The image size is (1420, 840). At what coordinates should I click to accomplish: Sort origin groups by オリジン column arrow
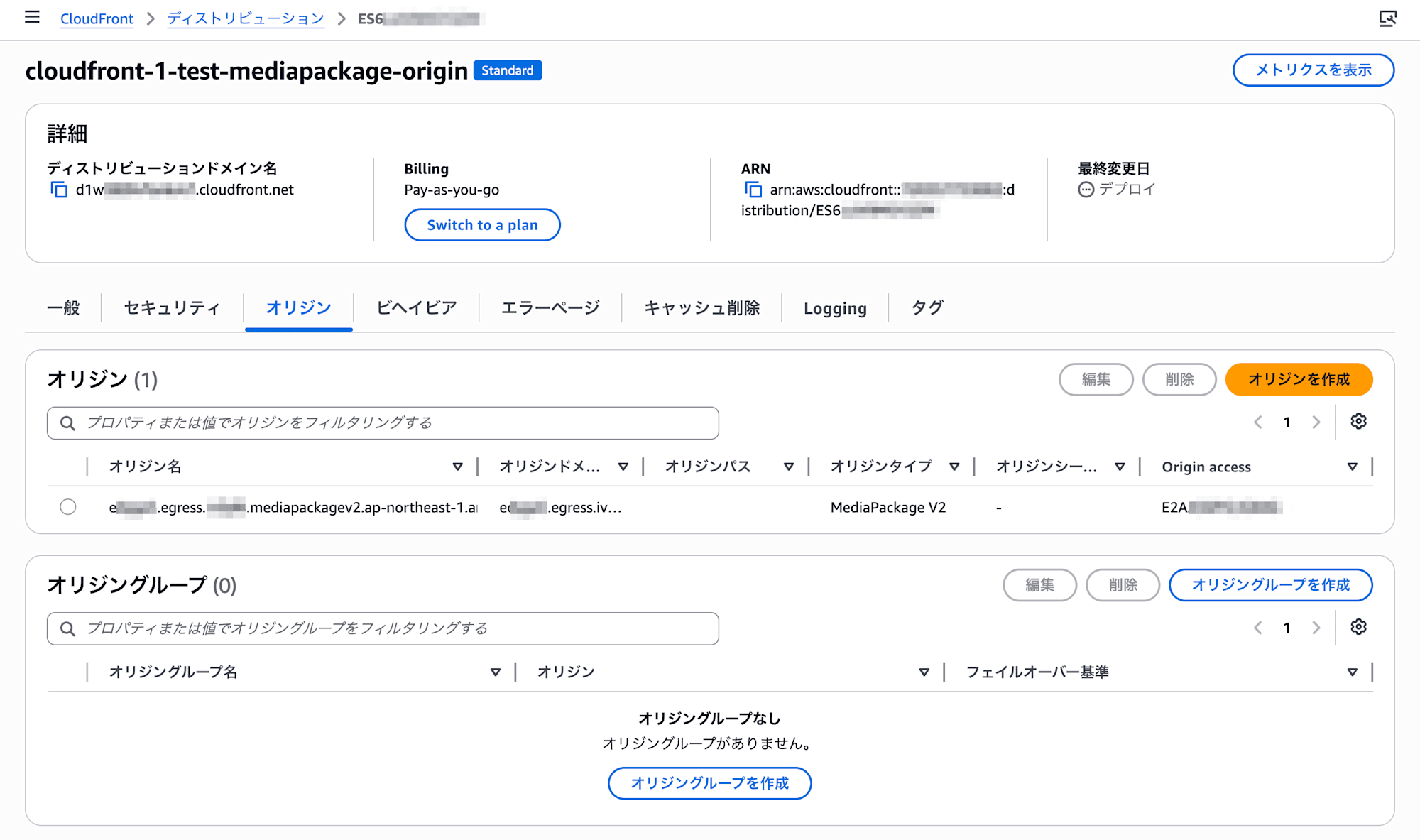click(924, 672)
